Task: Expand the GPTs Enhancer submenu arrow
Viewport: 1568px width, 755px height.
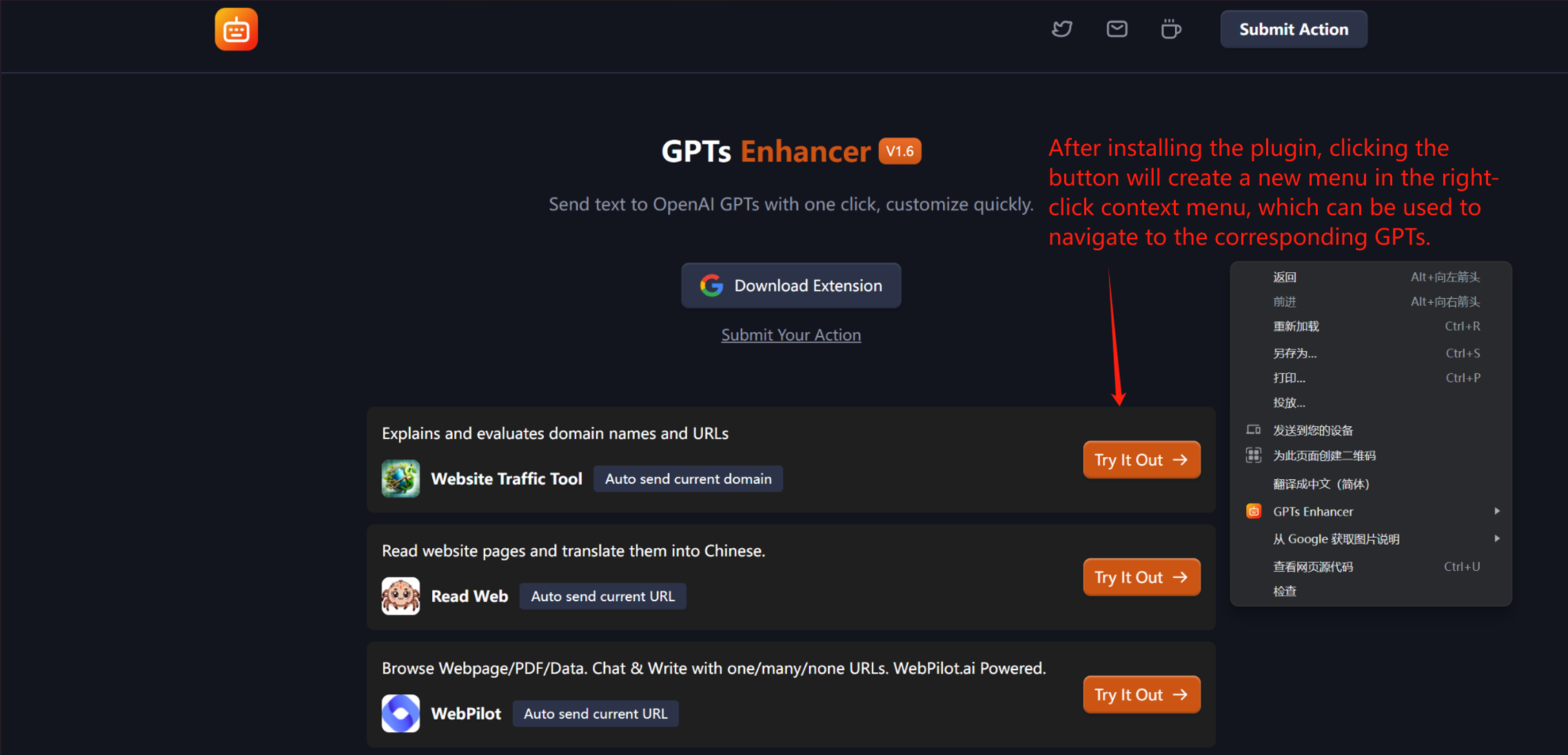Action: tap(1496, 511)
